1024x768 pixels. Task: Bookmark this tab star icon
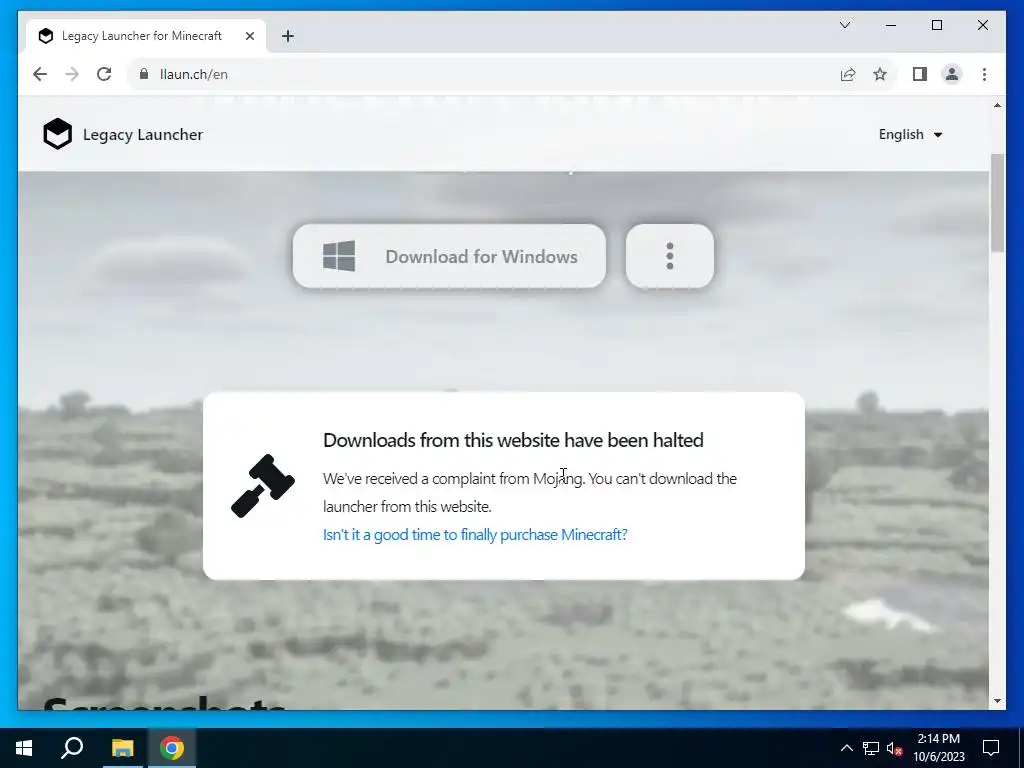[x=880, y=74]
